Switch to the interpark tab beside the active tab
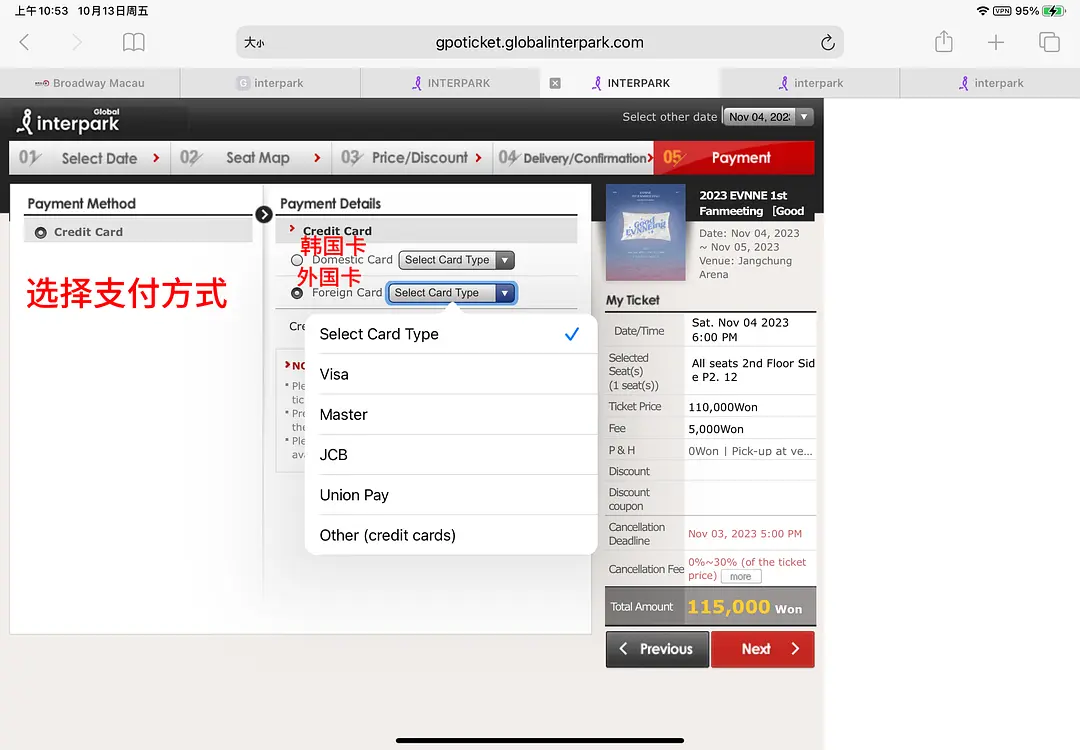 point(810,83)
